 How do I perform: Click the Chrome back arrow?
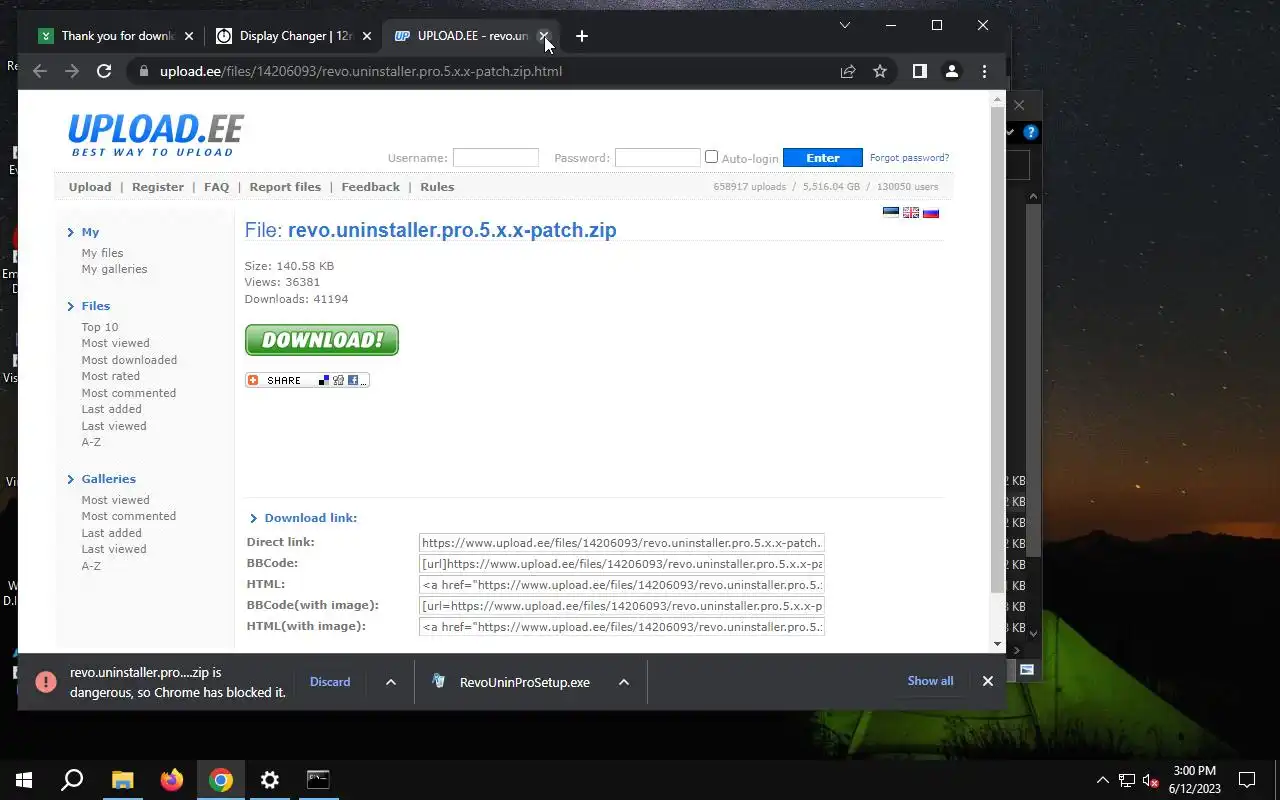(x=40, y=71)
